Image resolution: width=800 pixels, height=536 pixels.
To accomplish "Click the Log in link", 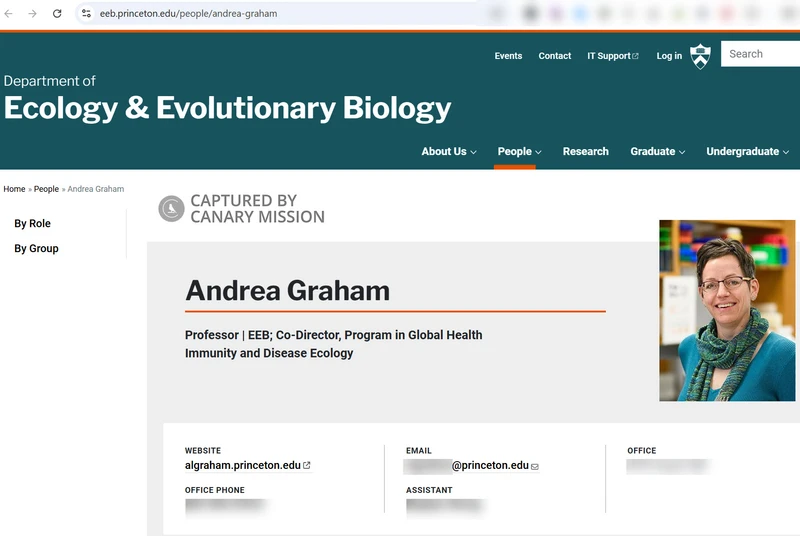I will (x=669, y=56).
